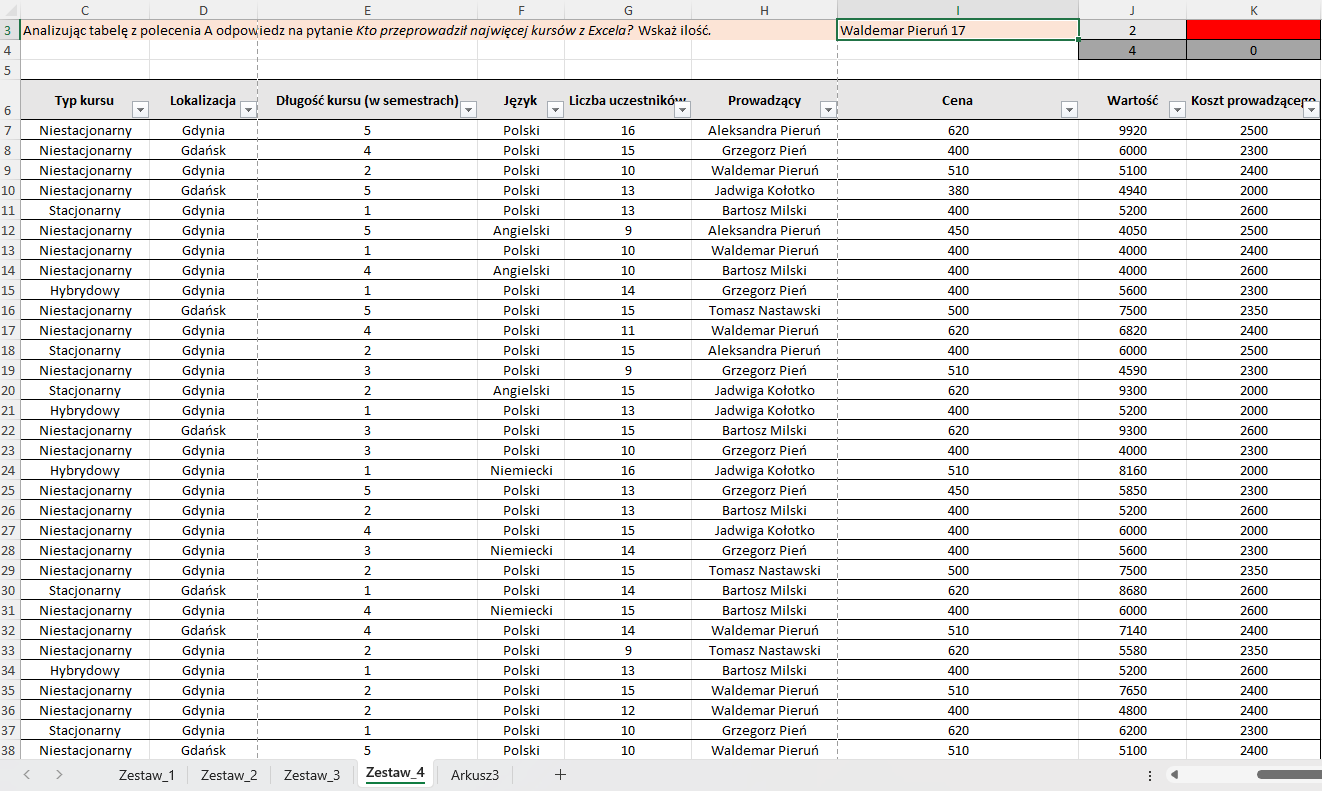Click 'Angielski' in row 12

tap(521, 230)
